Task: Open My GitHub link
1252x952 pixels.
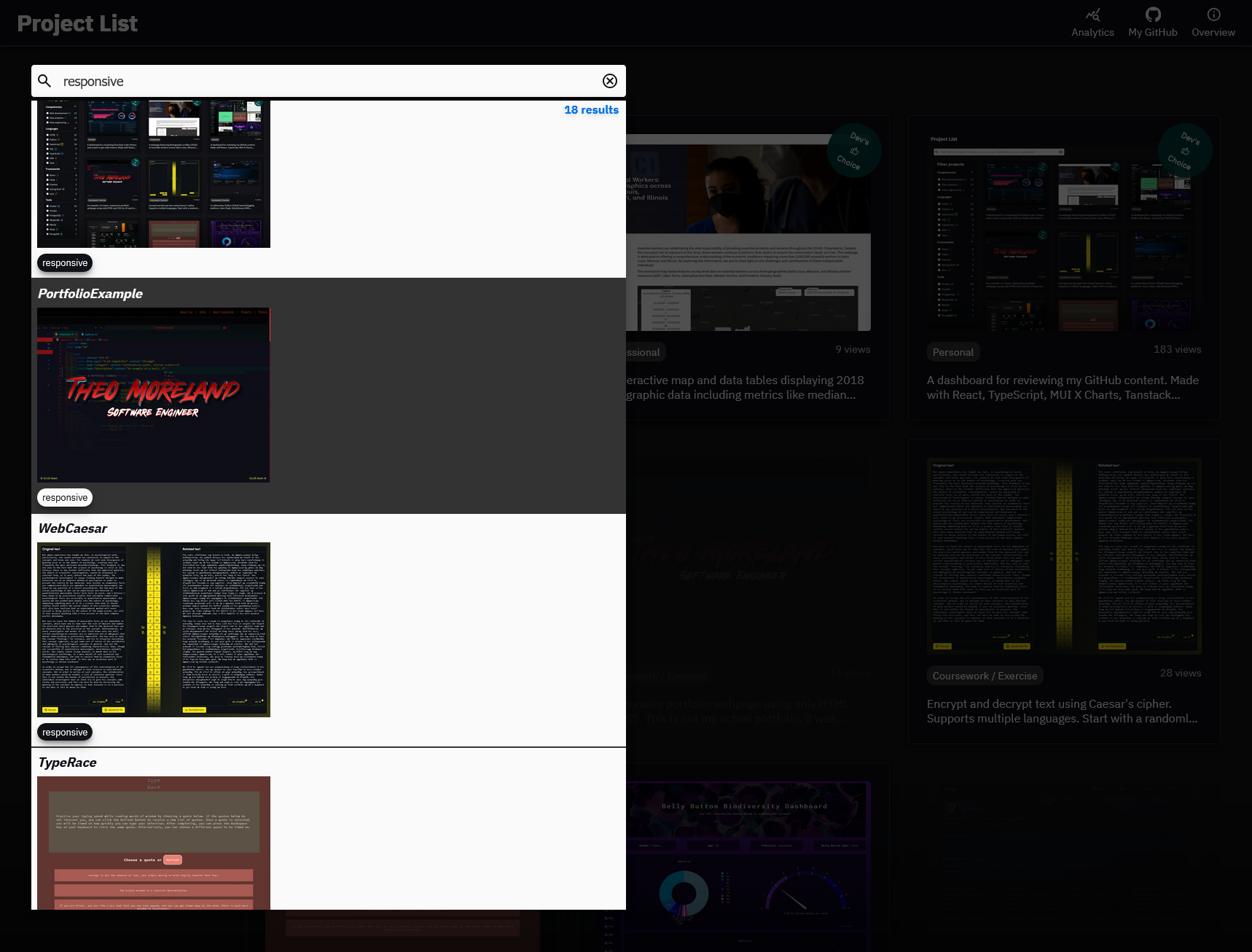Action: tap(1152, 23)
